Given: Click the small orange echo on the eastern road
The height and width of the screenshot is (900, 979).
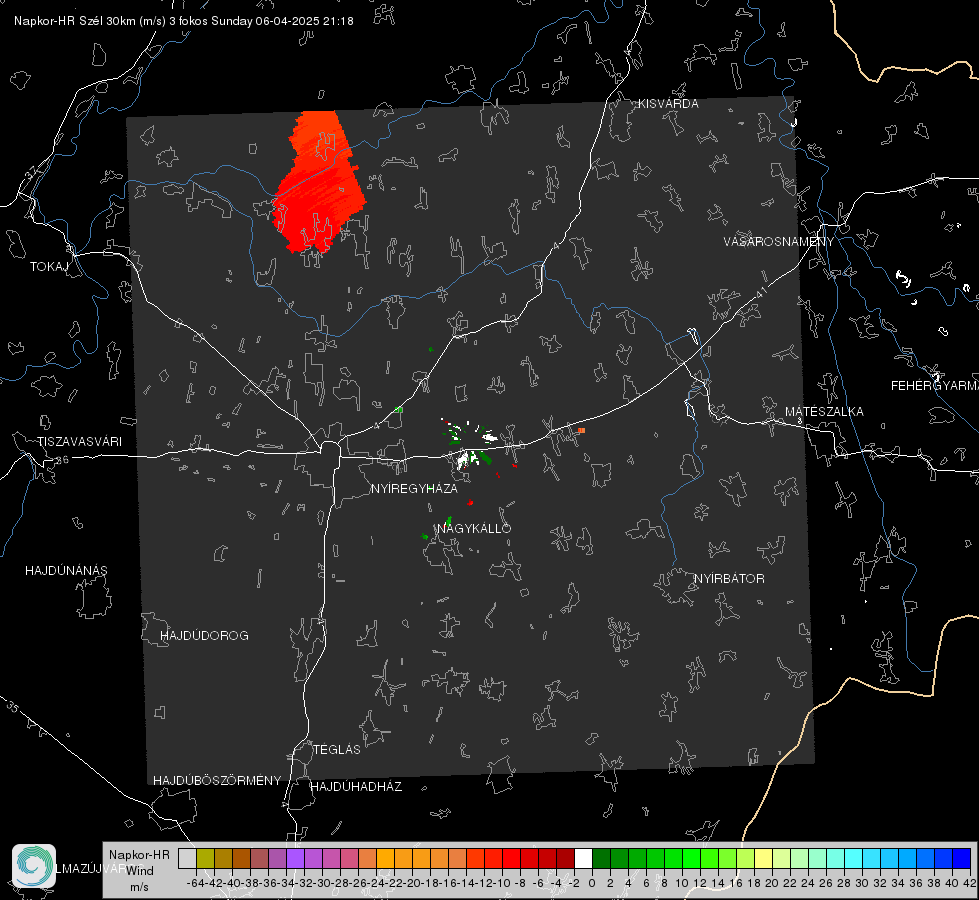Looking at the screenshot, I should [581, 430].
